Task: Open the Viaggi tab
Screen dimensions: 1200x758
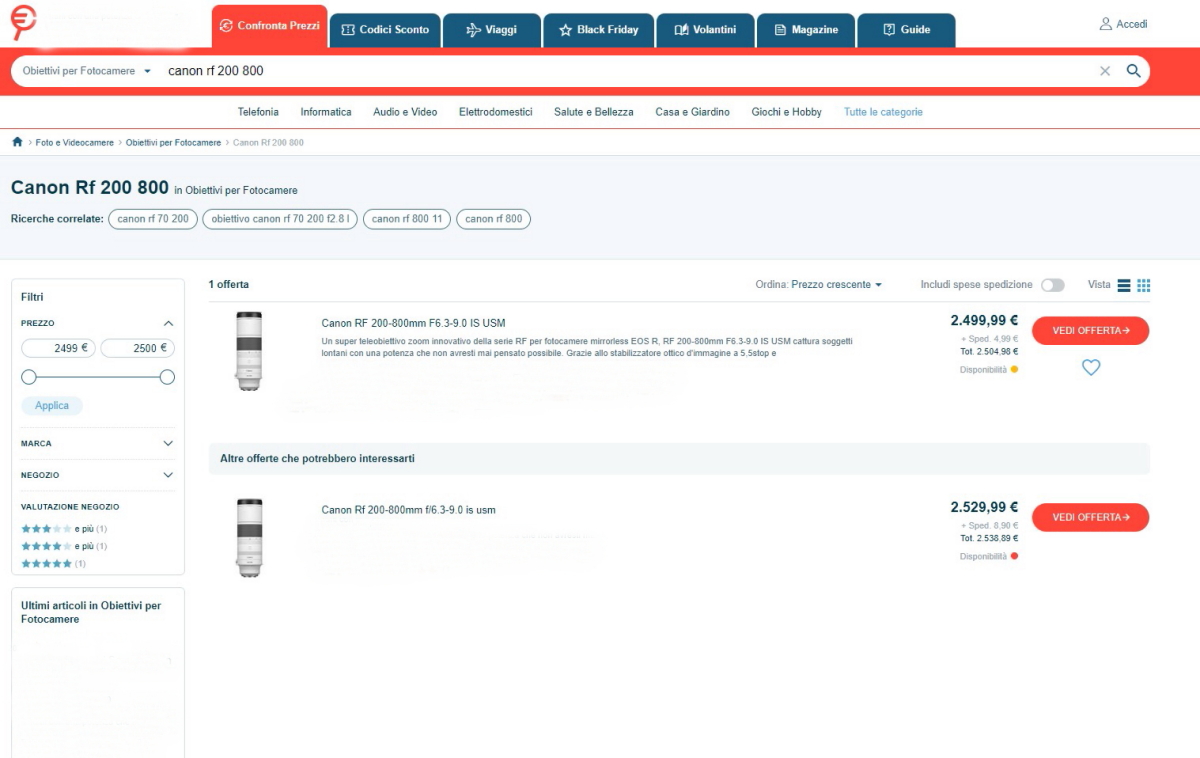Action: [x=492, y=30]
